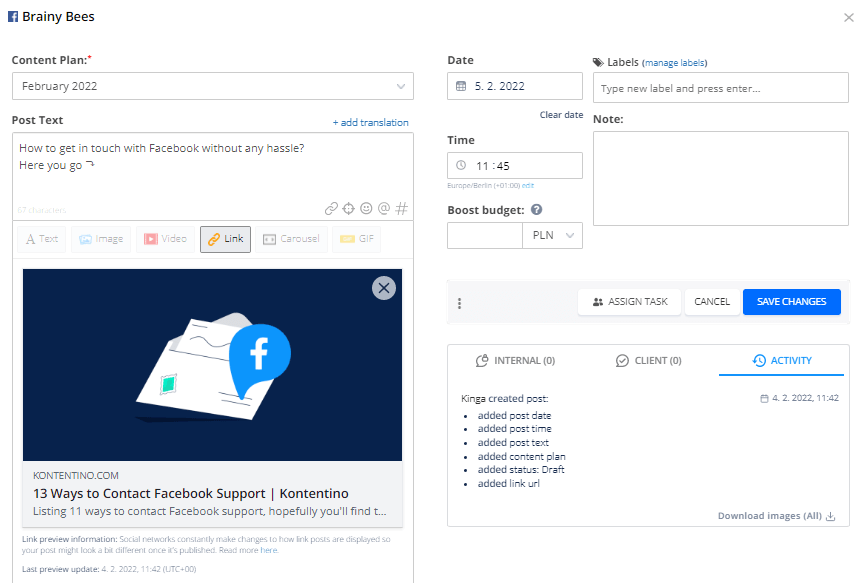Switch to the INTERNAL (0) comments tab
This screenshot has height=583, width=862.
515,361
